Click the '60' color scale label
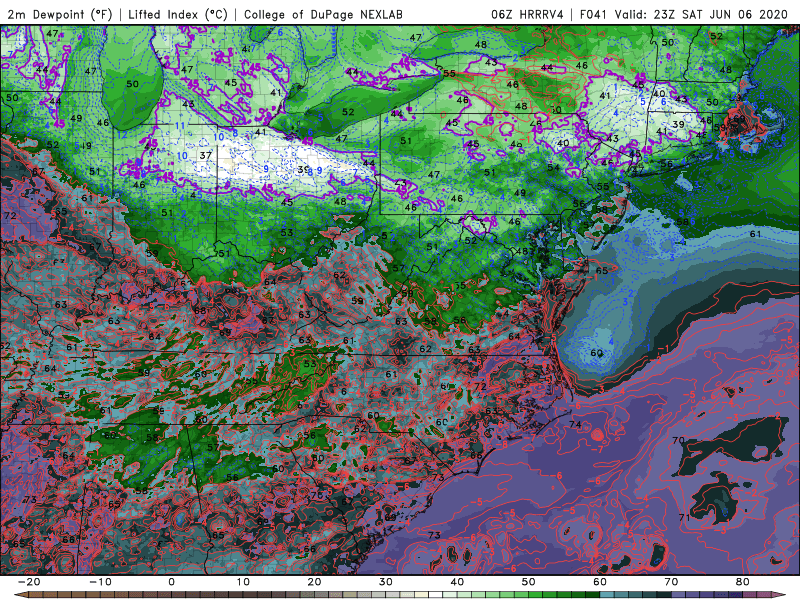The width and height of the screenshot is (800, 600). coord(600,582)
